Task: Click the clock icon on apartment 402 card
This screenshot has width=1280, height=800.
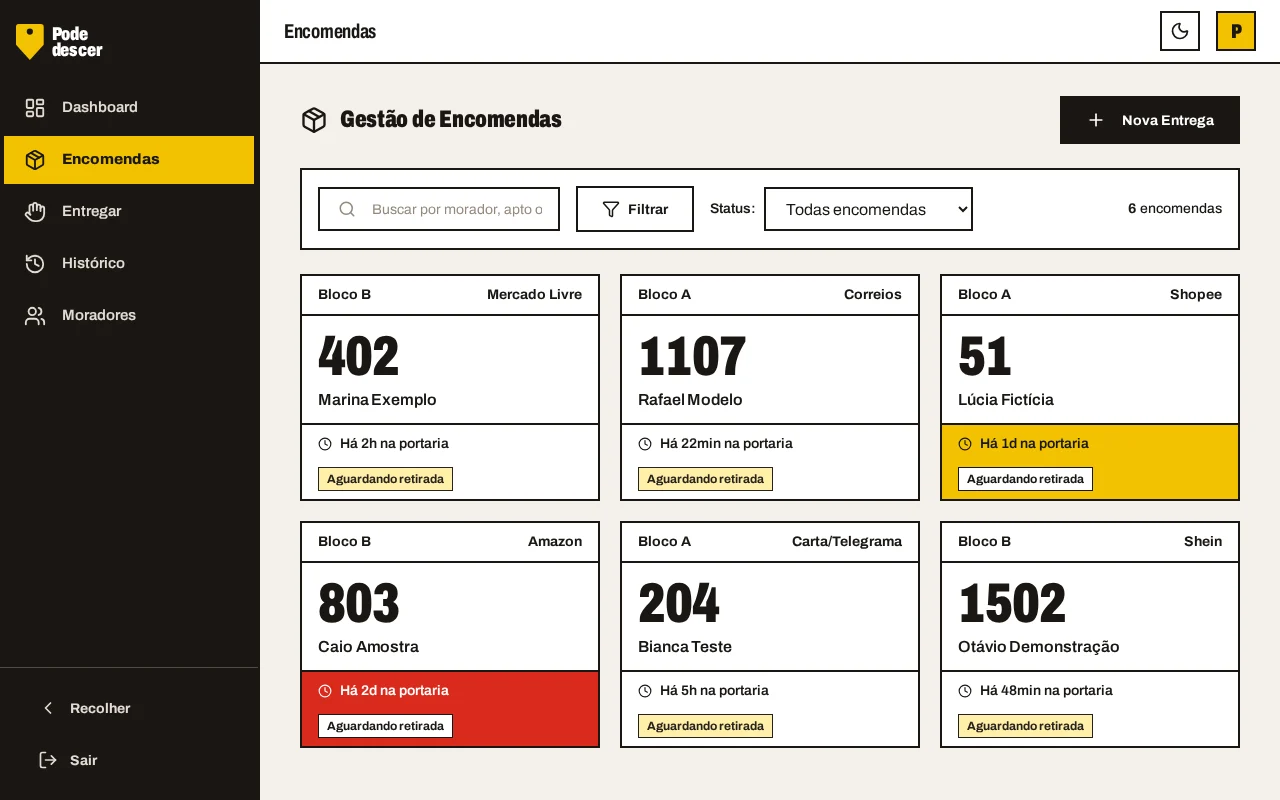Action: tap(325, 444)
